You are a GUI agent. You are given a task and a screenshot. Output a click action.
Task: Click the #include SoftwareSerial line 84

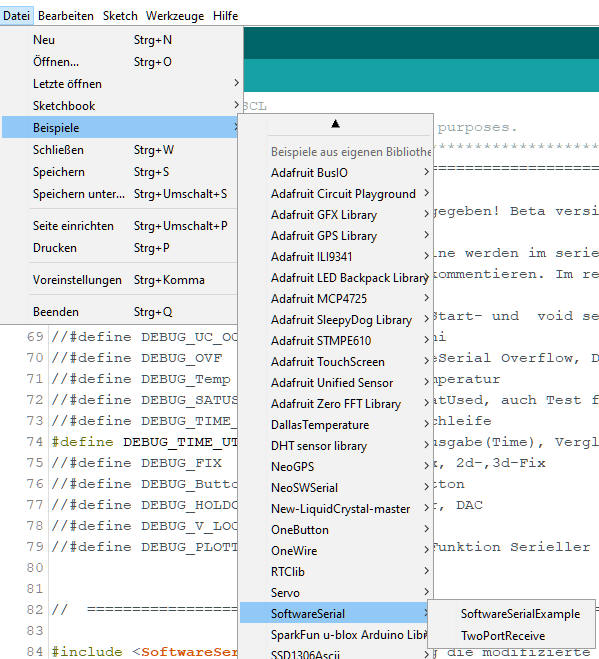pyautogui.click(x=144, y=651)
